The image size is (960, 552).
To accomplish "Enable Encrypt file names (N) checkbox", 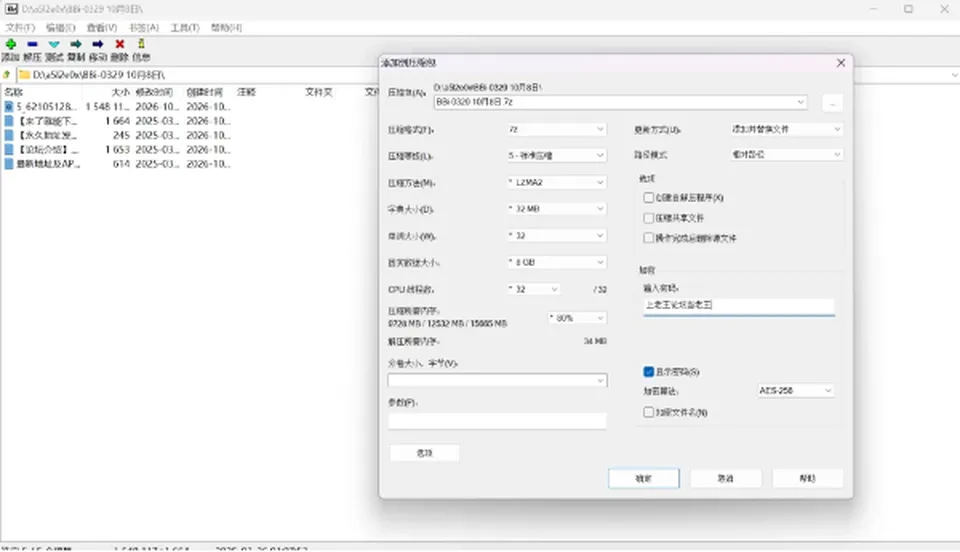I will coord(648,412).
